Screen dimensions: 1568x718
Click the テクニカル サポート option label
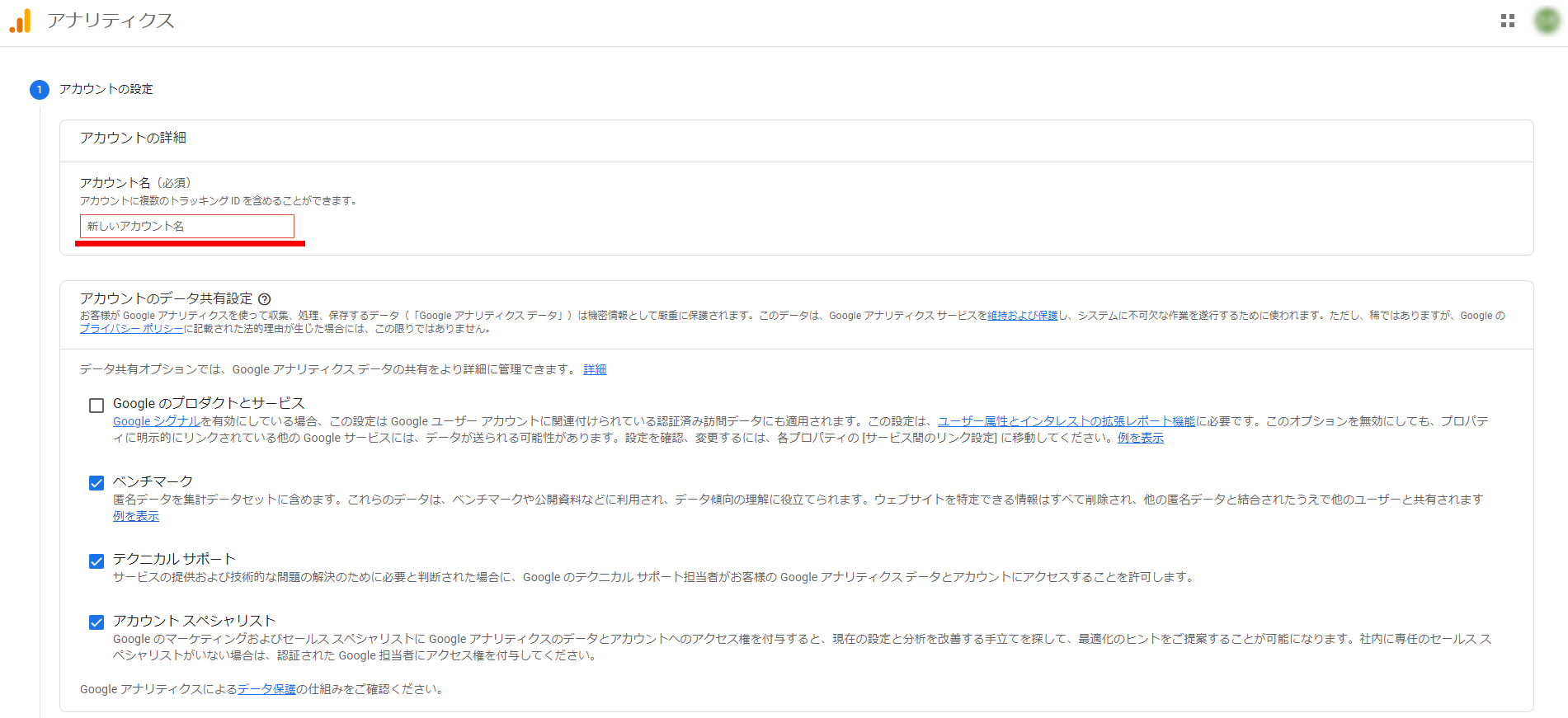[x=174, y=559]
